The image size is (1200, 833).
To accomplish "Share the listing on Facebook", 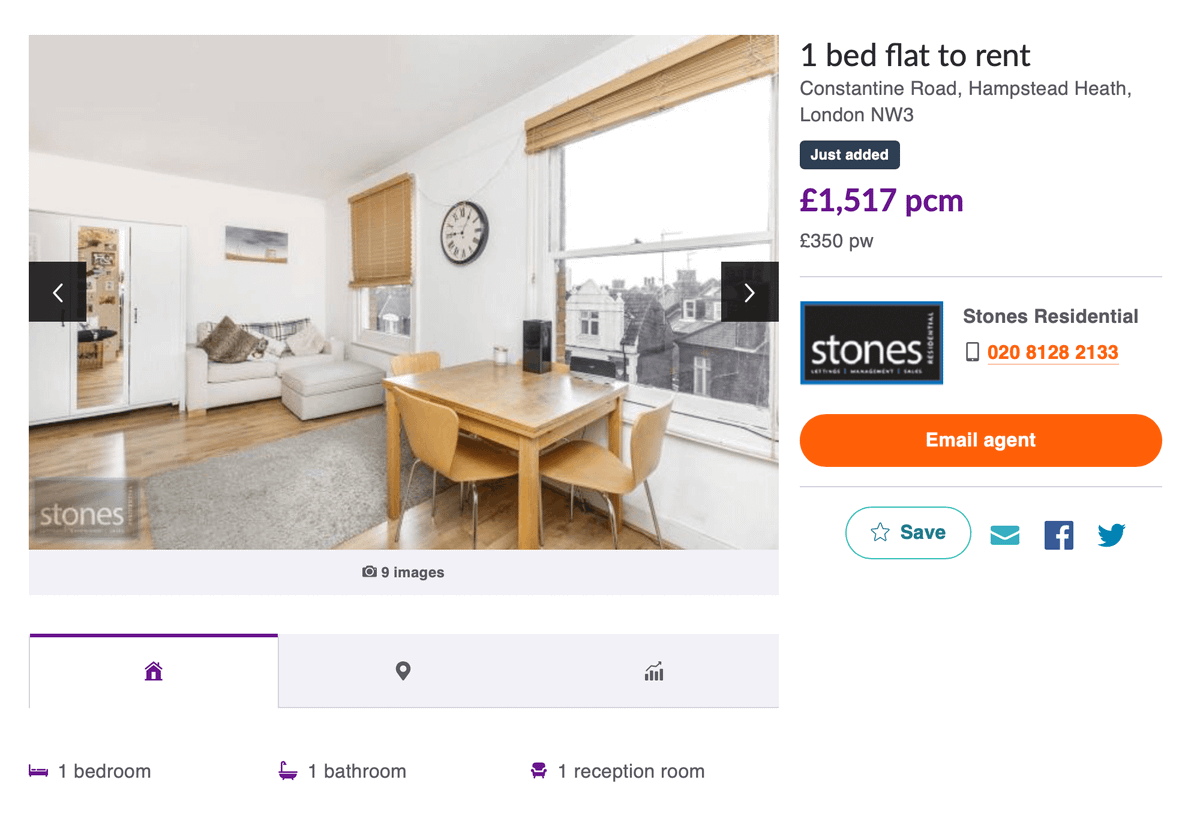I will 1058,535.
